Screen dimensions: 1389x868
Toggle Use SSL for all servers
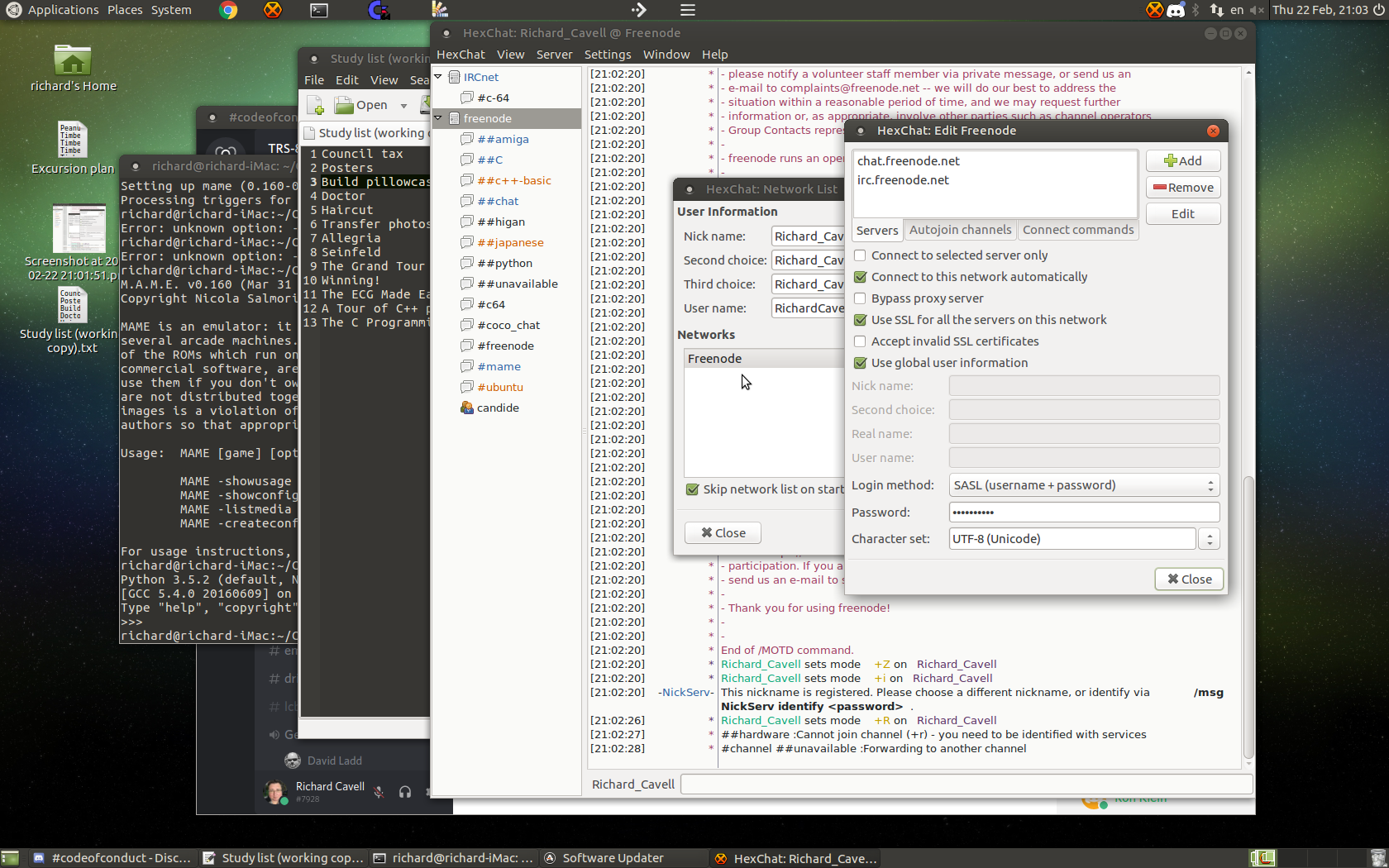click(860, 320)
